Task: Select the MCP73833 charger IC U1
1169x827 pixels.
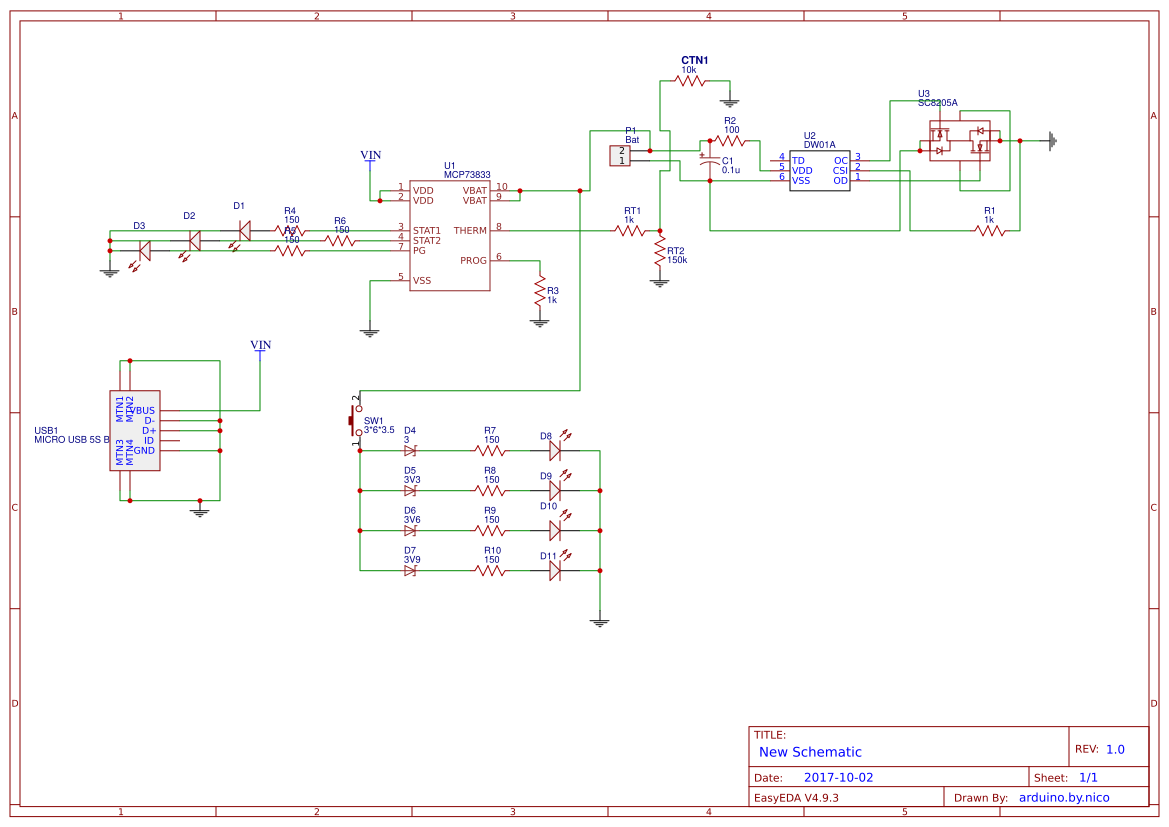Action: (451, 235)
